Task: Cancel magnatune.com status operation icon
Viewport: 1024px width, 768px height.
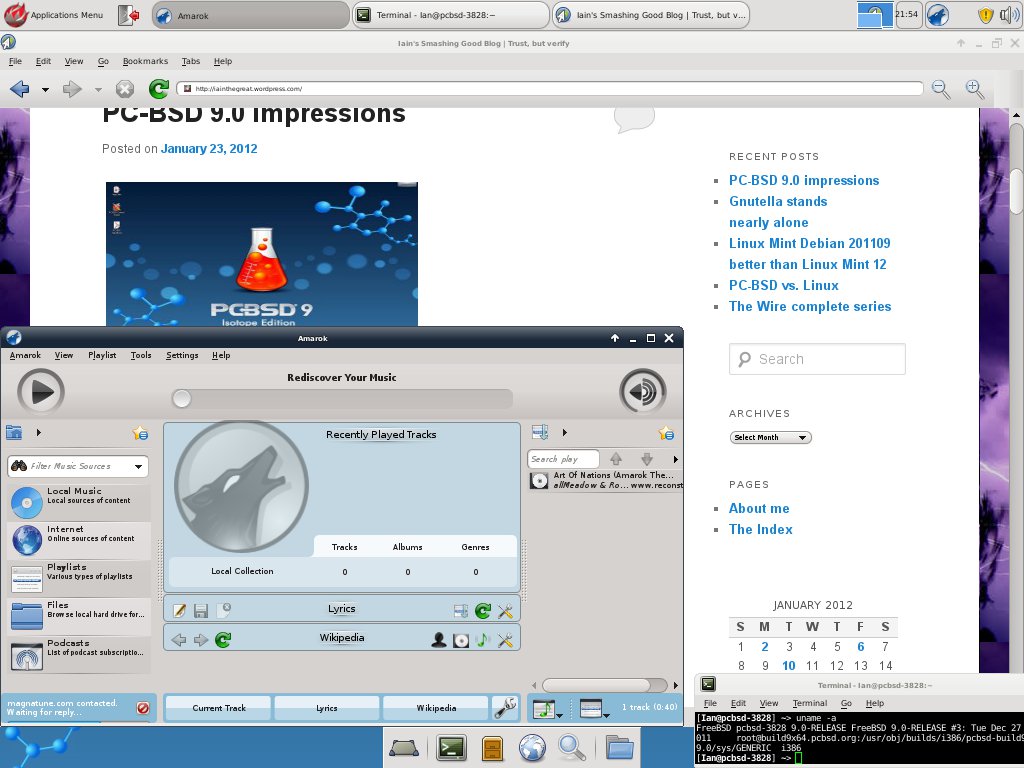Action: coord(143,708)
